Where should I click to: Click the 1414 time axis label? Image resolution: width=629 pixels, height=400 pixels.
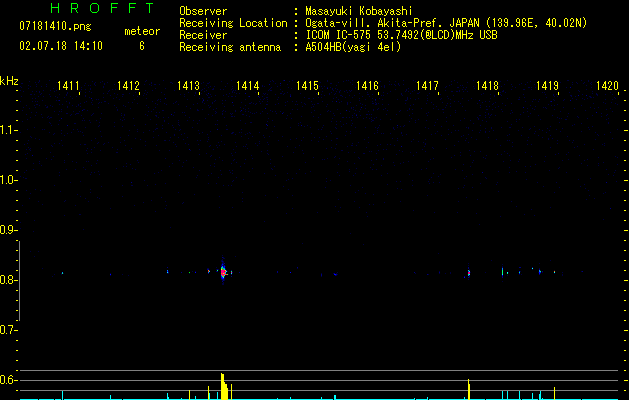tap(248, 85)
